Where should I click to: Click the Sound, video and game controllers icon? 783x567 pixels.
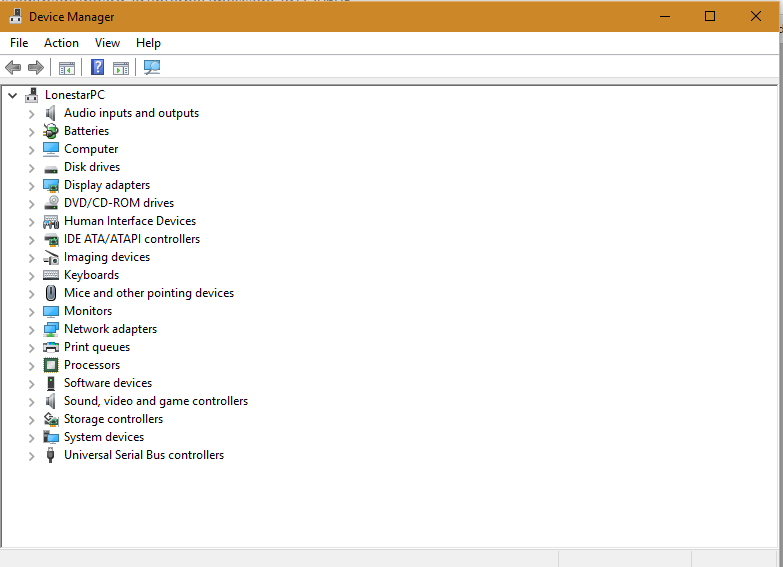click(x=50, y=401)
